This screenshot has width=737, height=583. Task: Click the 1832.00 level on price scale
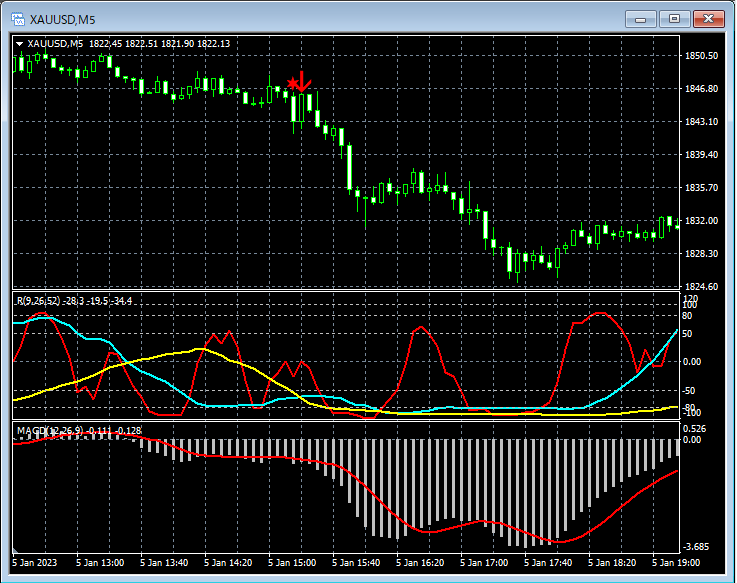coord(701,221)
